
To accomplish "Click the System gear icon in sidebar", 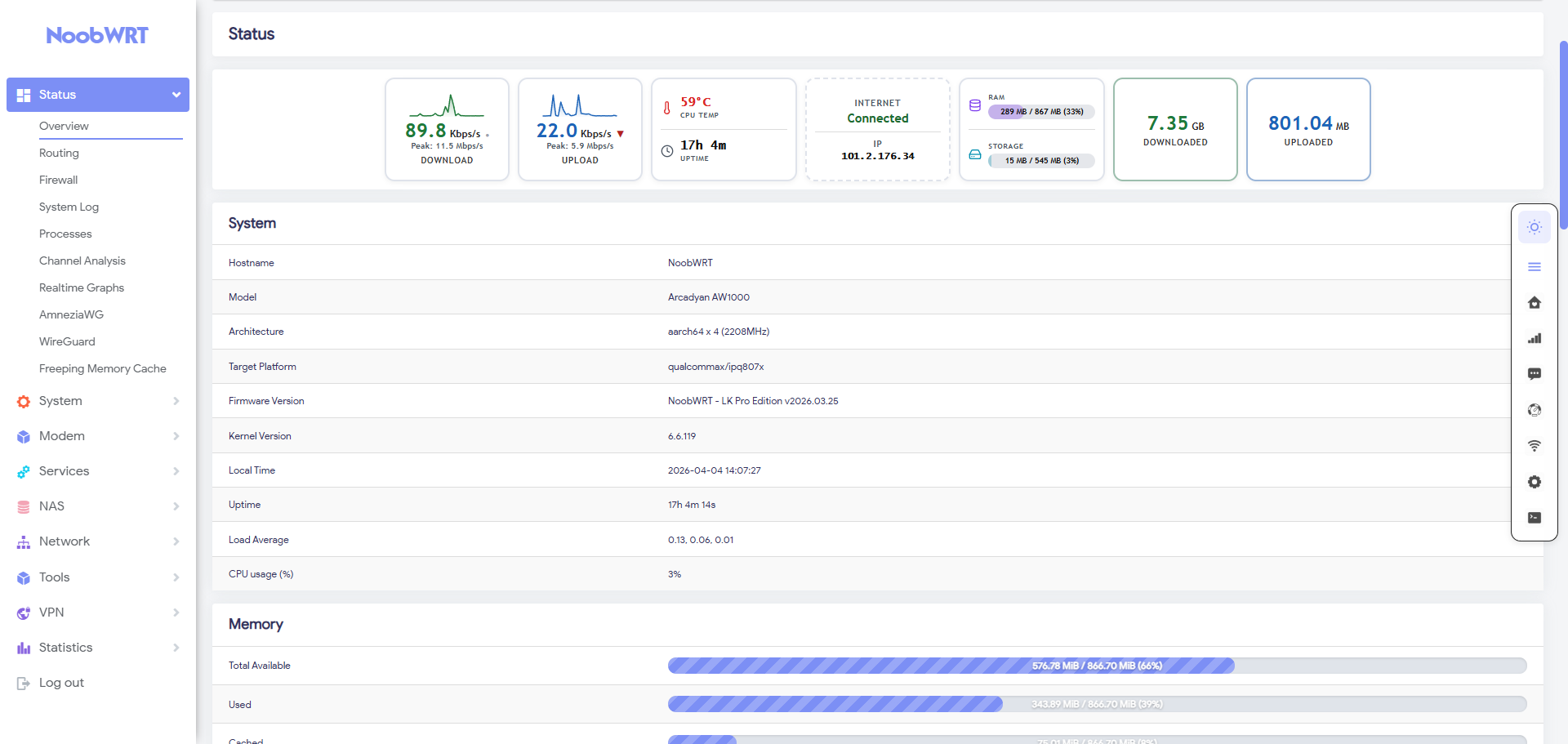I will tap(24, 401).
